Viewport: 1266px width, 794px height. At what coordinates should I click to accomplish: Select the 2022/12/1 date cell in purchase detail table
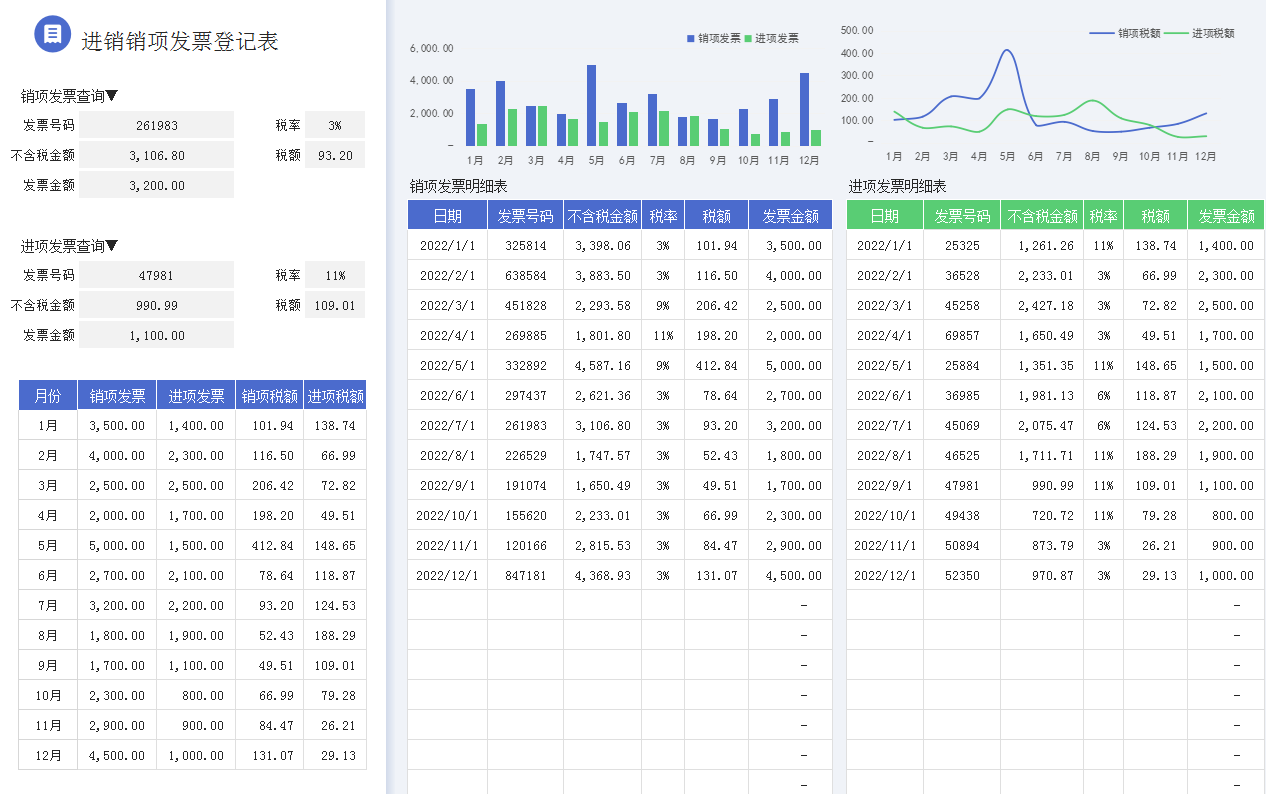(887, 575)
